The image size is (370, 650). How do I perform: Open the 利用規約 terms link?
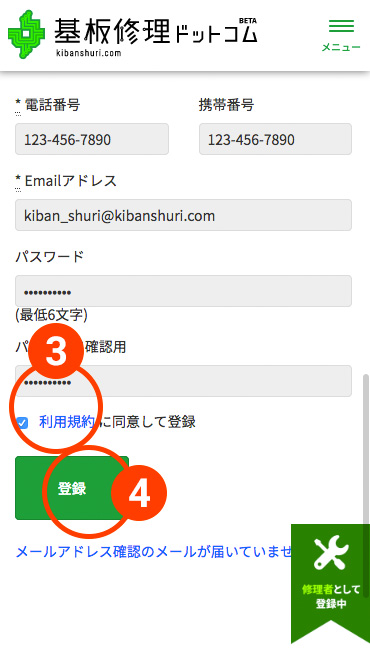[67, 422]
